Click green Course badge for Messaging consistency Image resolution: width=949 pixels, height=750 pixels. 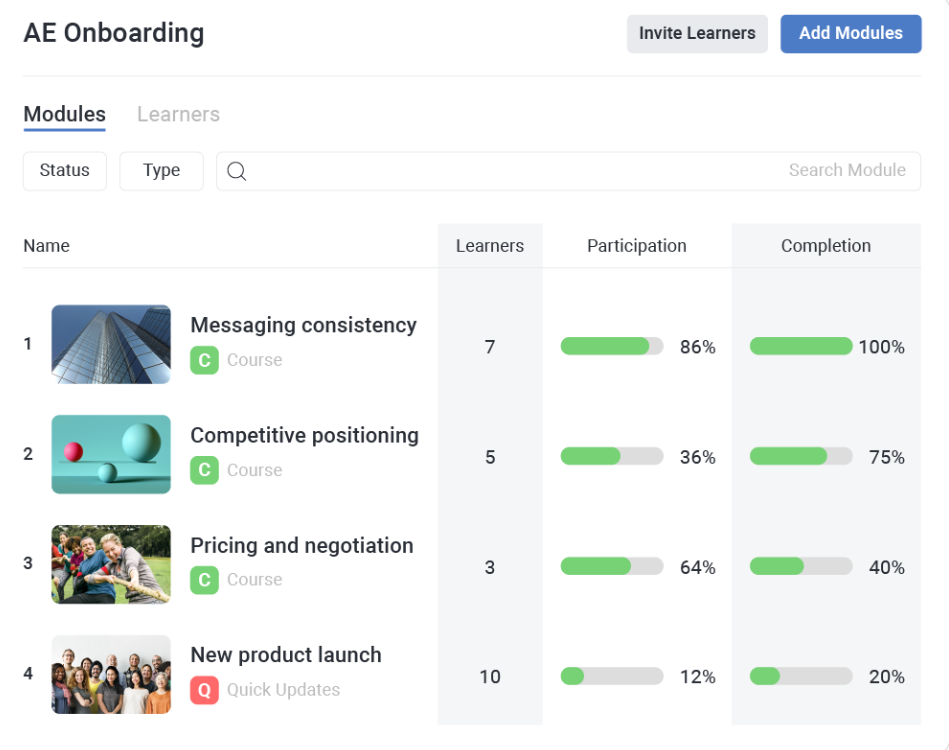[x=204, y=360]
